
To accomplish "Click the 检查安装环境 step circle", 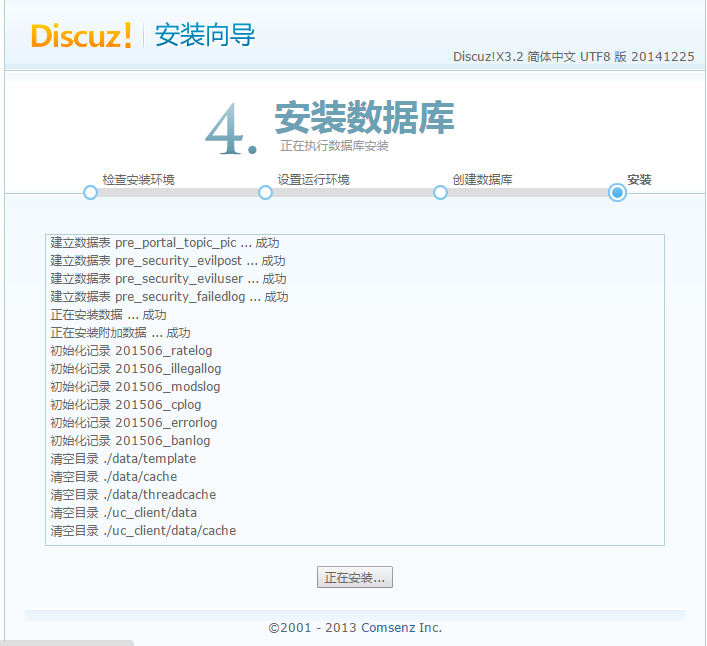I will tap(90, 192).
